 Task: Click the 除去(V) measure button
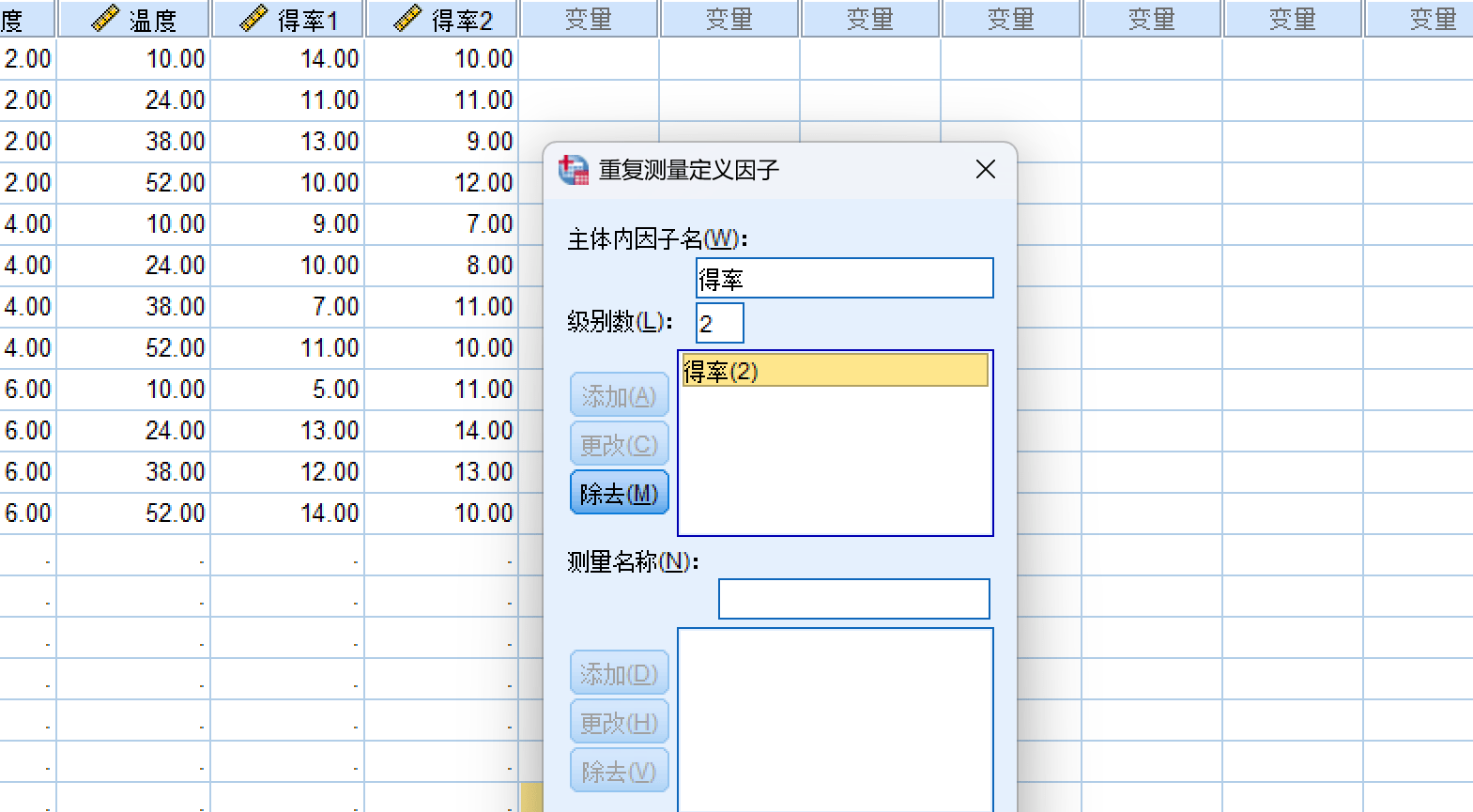[x=619, y=771]
